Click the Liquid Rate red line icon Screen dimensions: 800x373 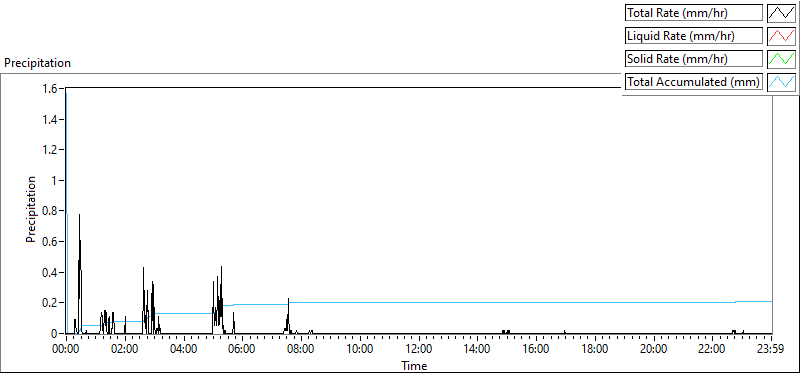tap(781, 36)
